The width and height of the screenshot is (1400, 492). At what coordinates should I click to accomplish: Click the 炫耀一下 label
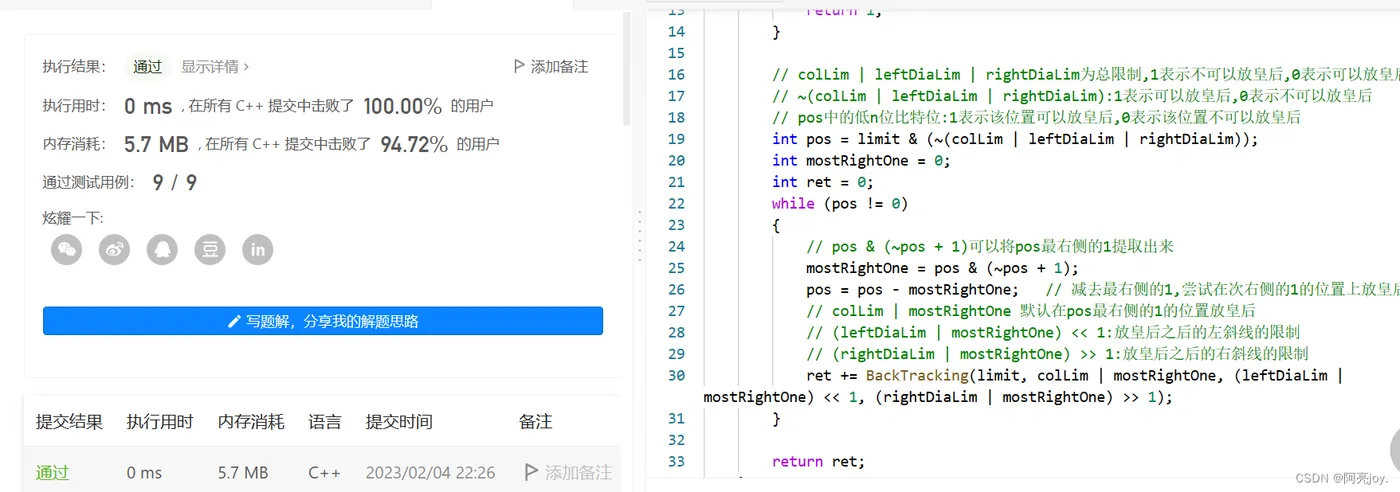click(x=72, y=218)
